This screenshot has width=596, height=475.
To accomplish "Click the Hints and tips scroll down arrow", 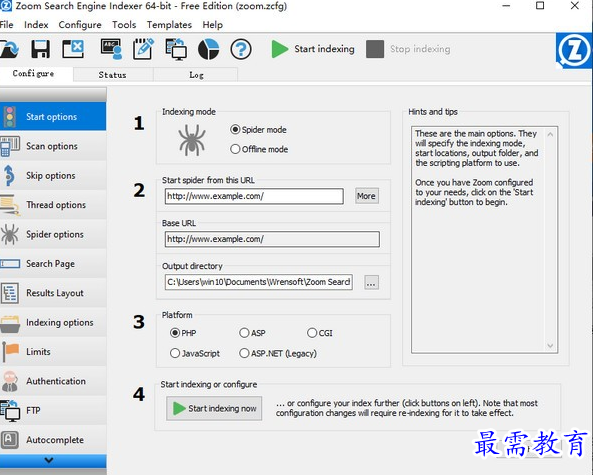I will (x=550, y=345).
